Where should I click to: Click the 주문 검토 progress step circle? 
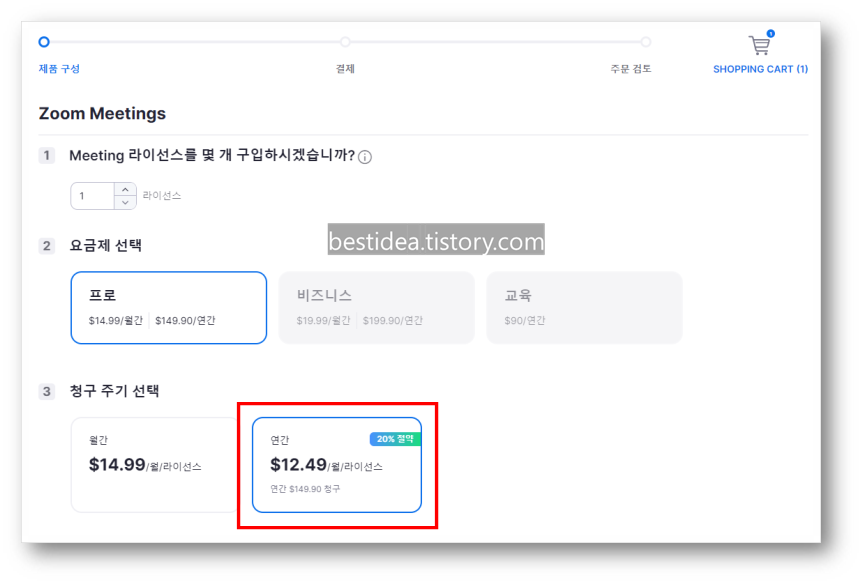[646, 42]
